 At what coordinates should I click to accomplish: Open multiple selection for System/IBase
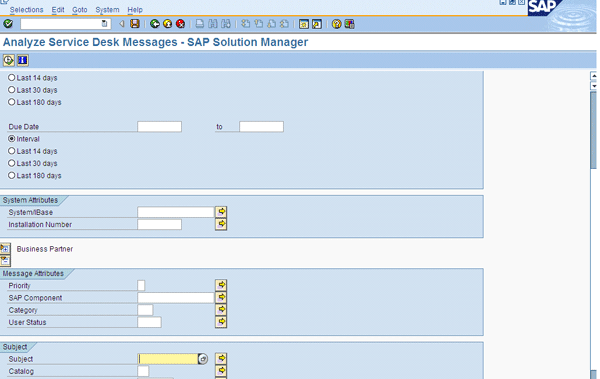click(x=221, y=212)
